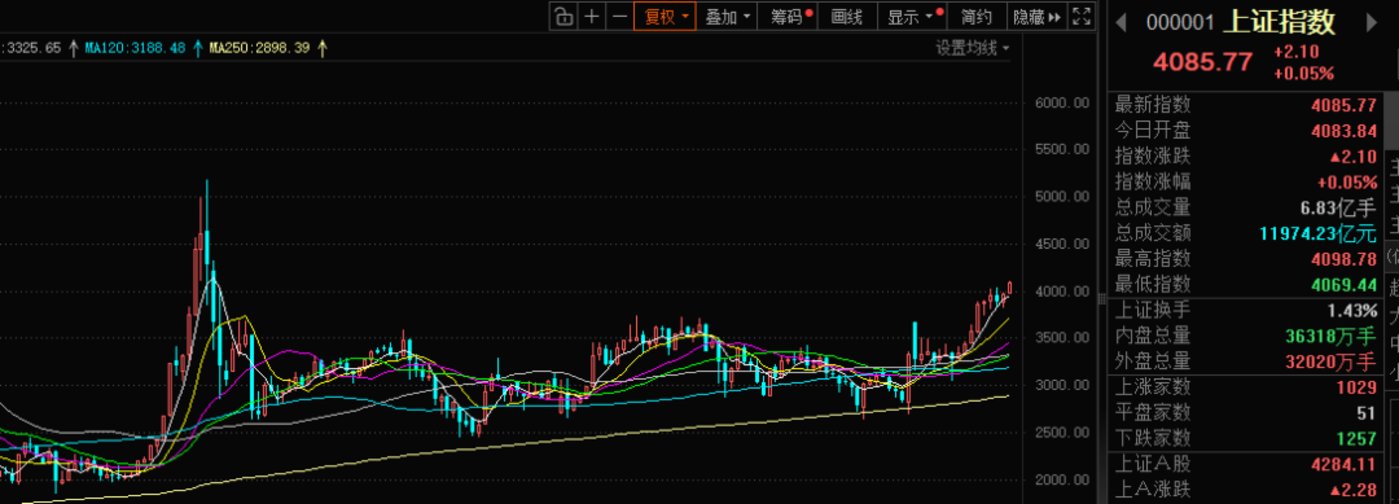Enter fullscreen with the expand arrows icon
This screenshot has width=1399, height=504.
click(x=1081, y=16)
